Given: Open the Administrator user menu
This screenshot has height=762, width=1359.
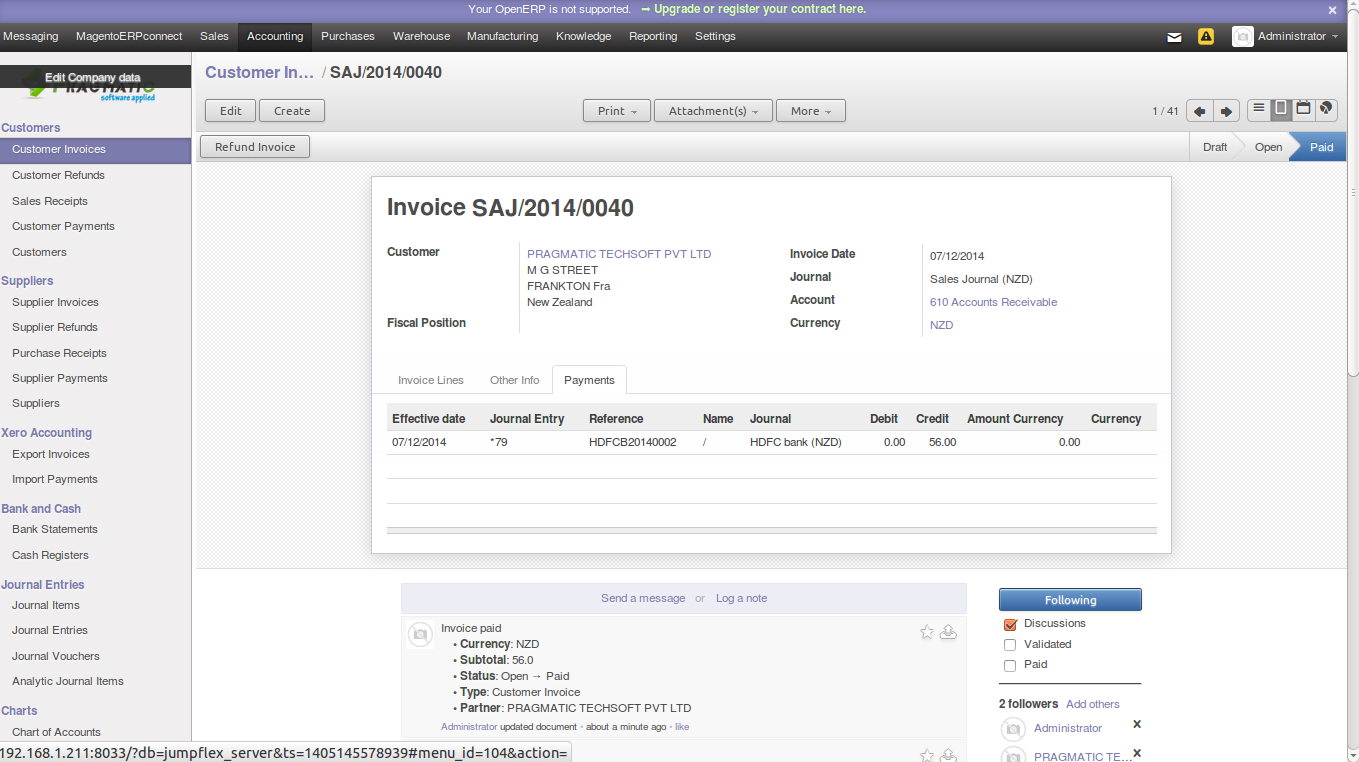Looking at the screenshot, I should coord(1298,37).
